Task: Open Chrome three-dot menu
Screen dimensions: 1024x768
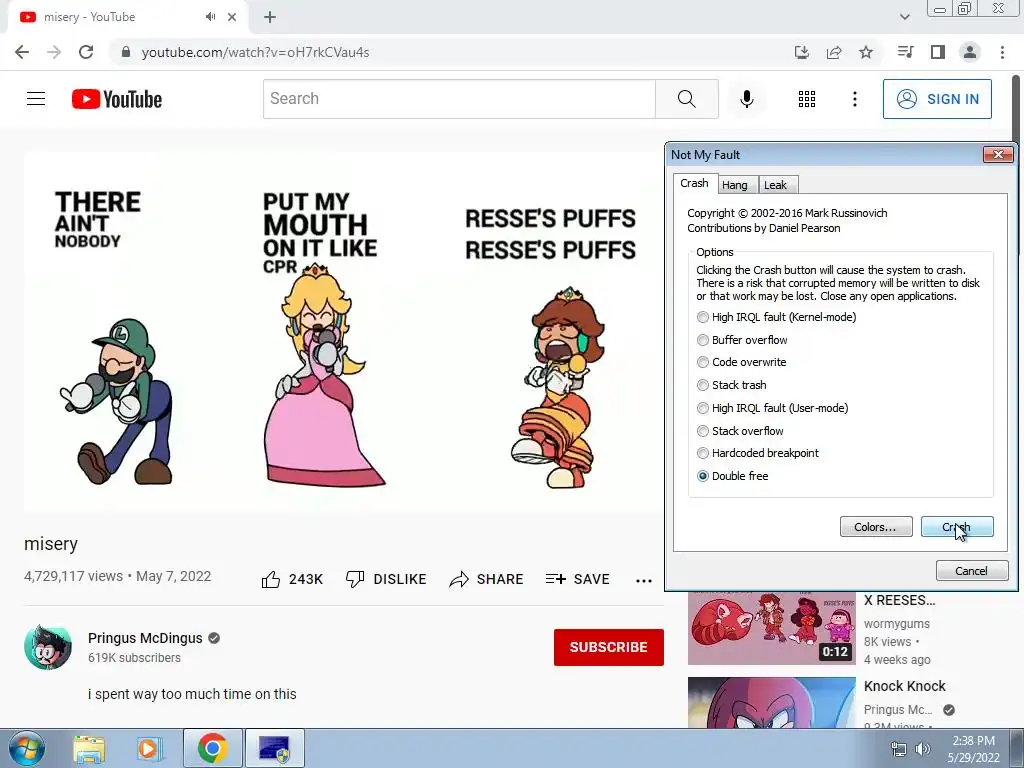Action: [x=1002, y=52]
